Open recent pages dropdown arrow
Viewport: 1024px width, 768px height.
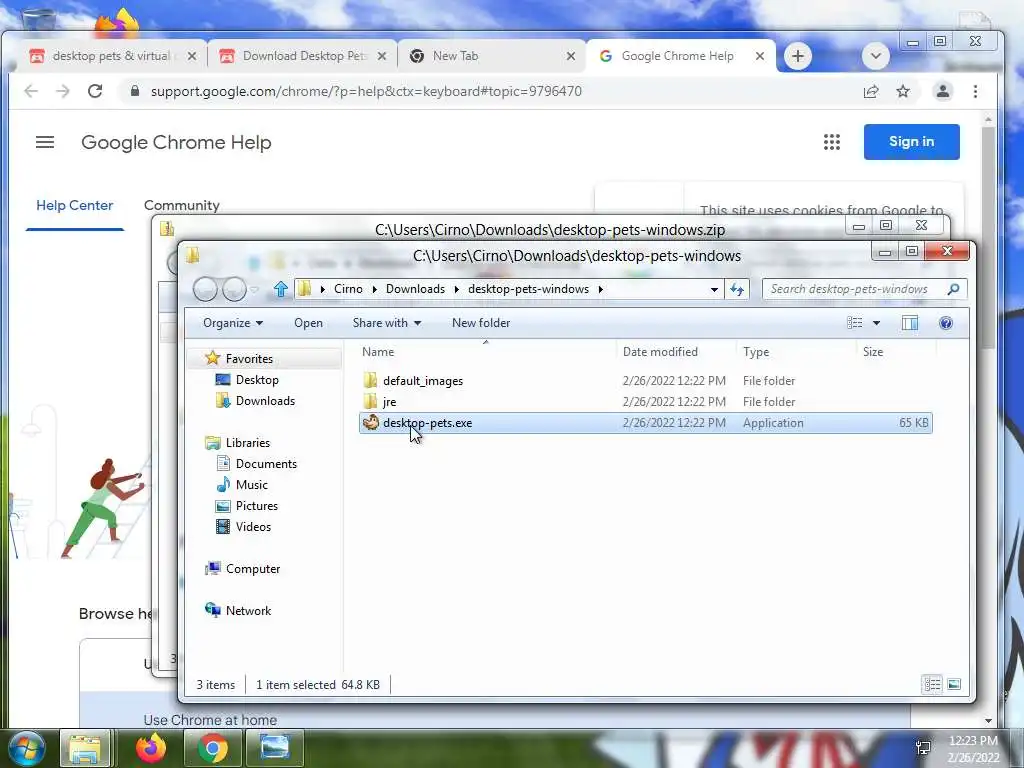point(254,289)
